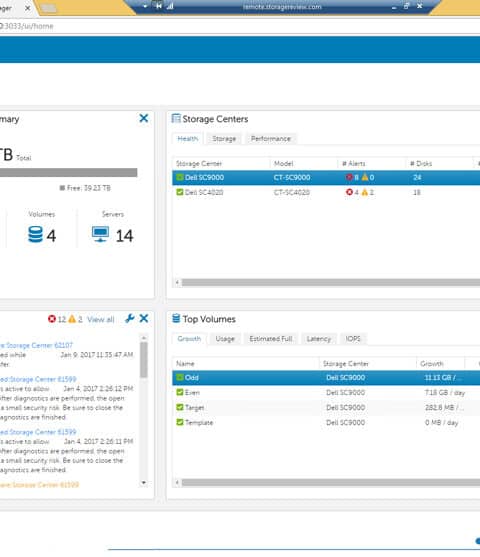
Task: Click the remote session pin icon
Action: point(159,6)
